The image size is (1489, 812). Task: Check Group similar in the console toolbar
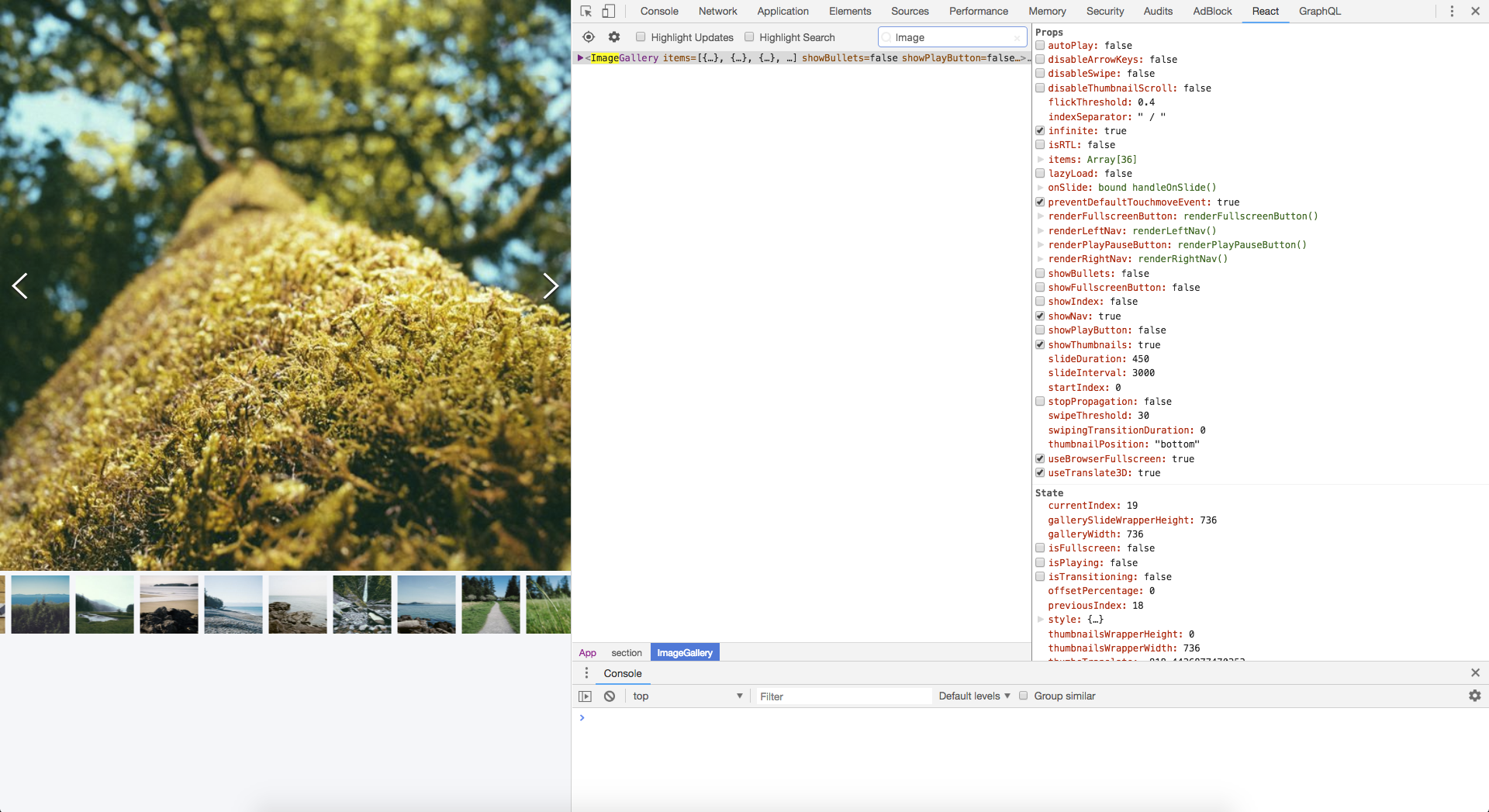click(1024, 696)
